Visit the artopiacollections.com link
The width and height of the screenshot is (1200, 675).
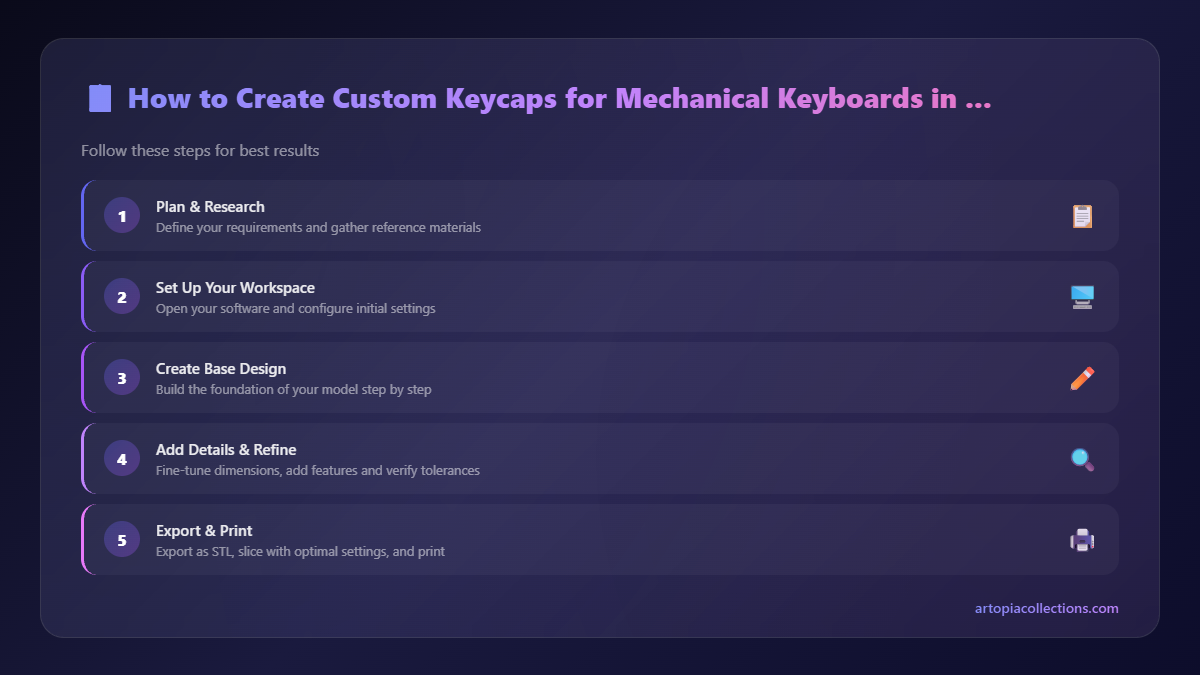click(x=1045, y=608)
